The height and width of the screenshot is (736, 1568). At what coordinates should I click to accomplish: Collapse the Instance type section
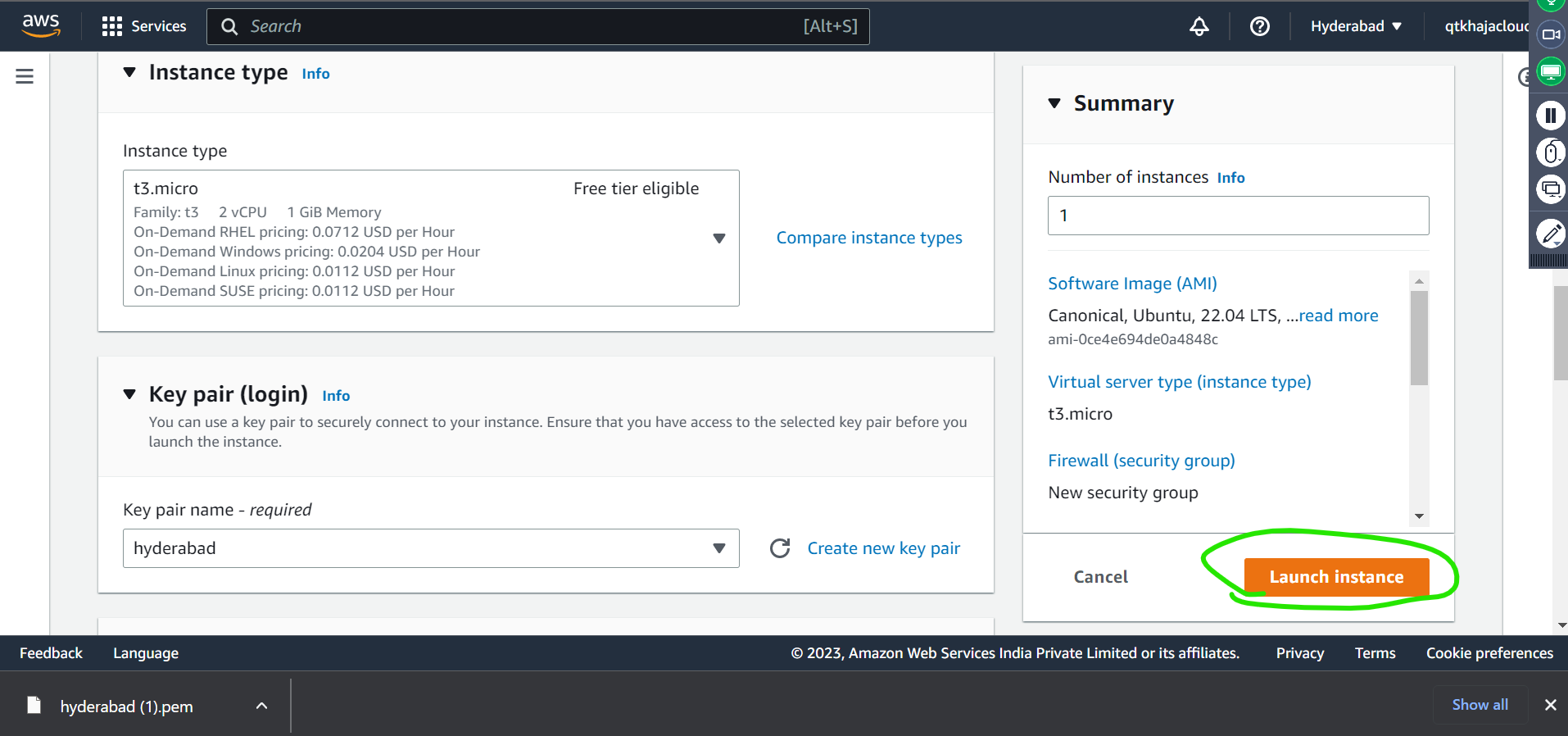129,72
